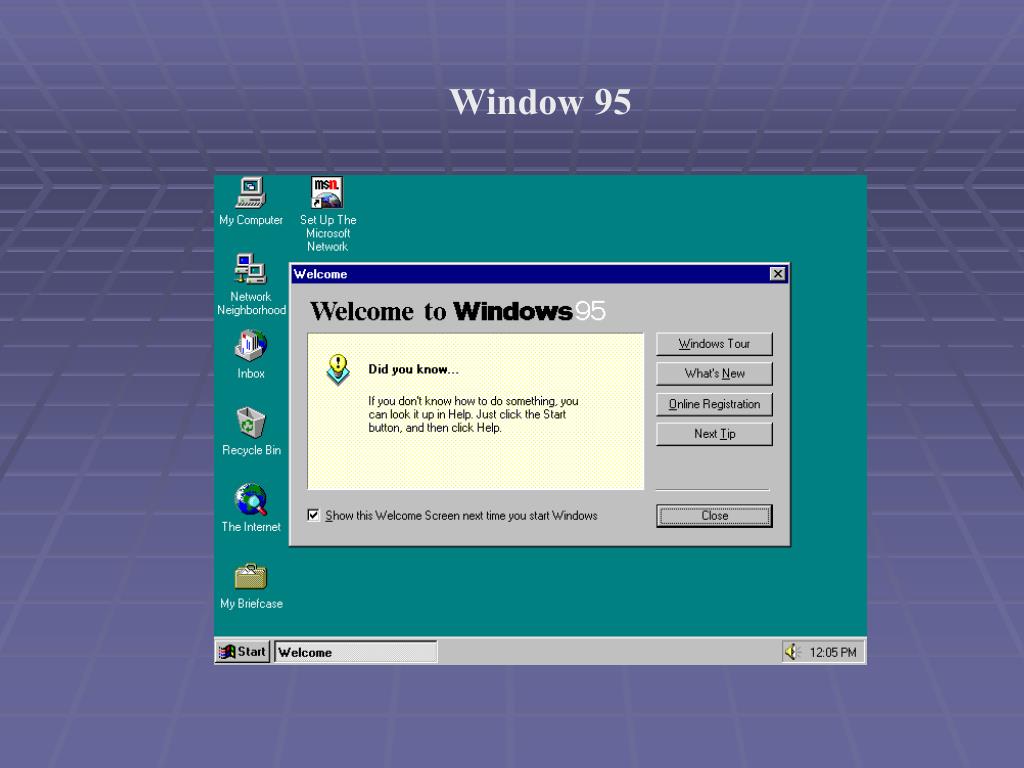Close the Welcome dialog using the title bar X
Image resolution: width=1024 pixels, height=768 pixels.
777,274
